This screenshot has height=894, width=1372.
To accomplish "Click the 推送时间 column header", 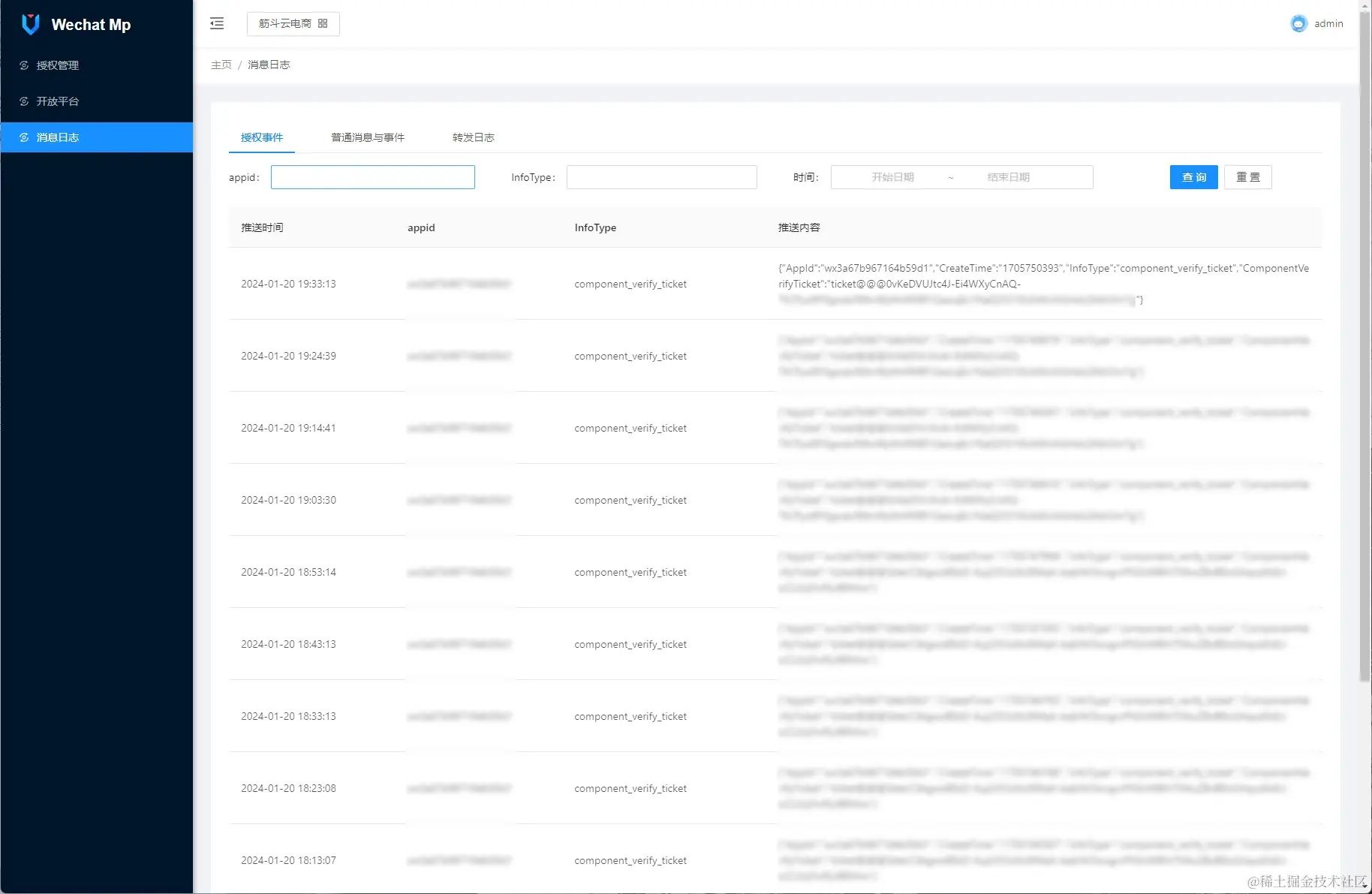I will [262, 227].
